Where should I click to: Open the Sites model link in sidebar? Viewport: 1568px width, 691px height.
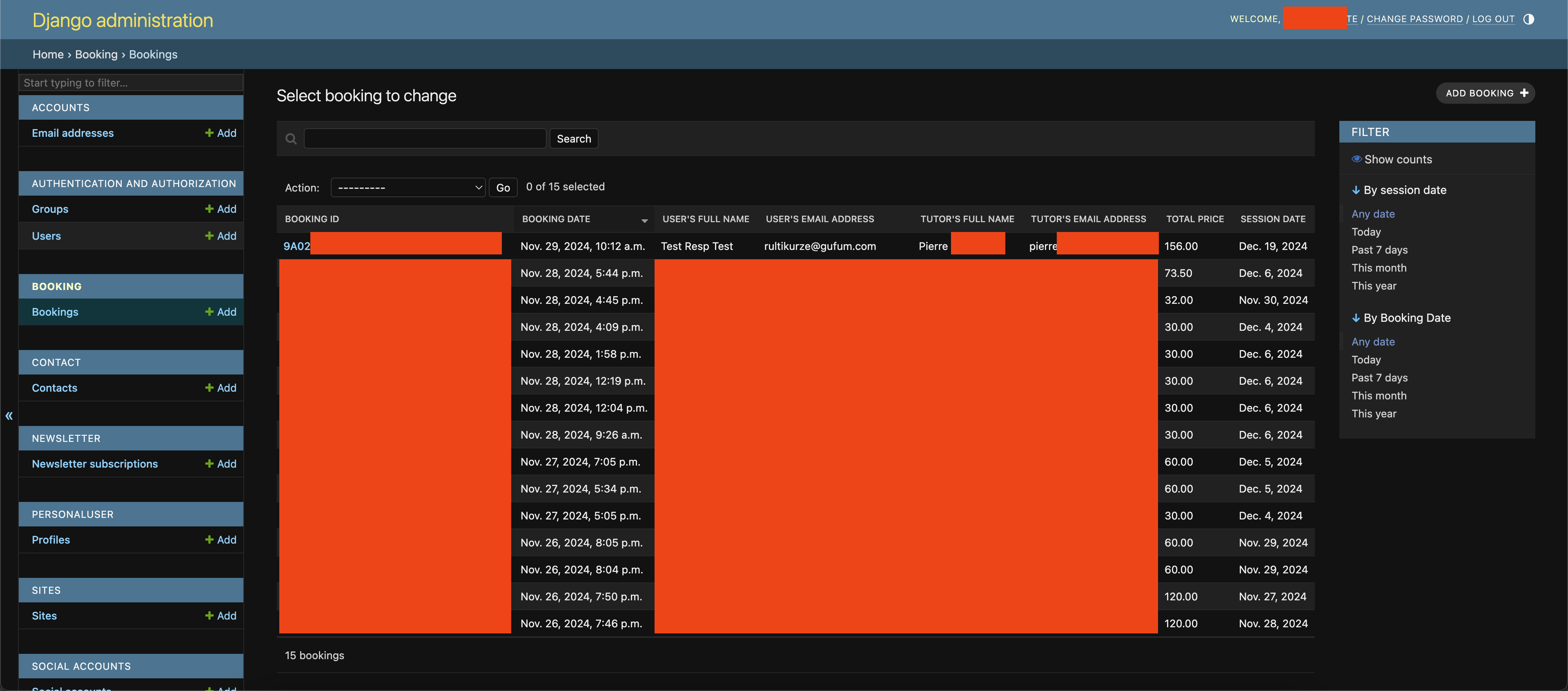[44, 615]
